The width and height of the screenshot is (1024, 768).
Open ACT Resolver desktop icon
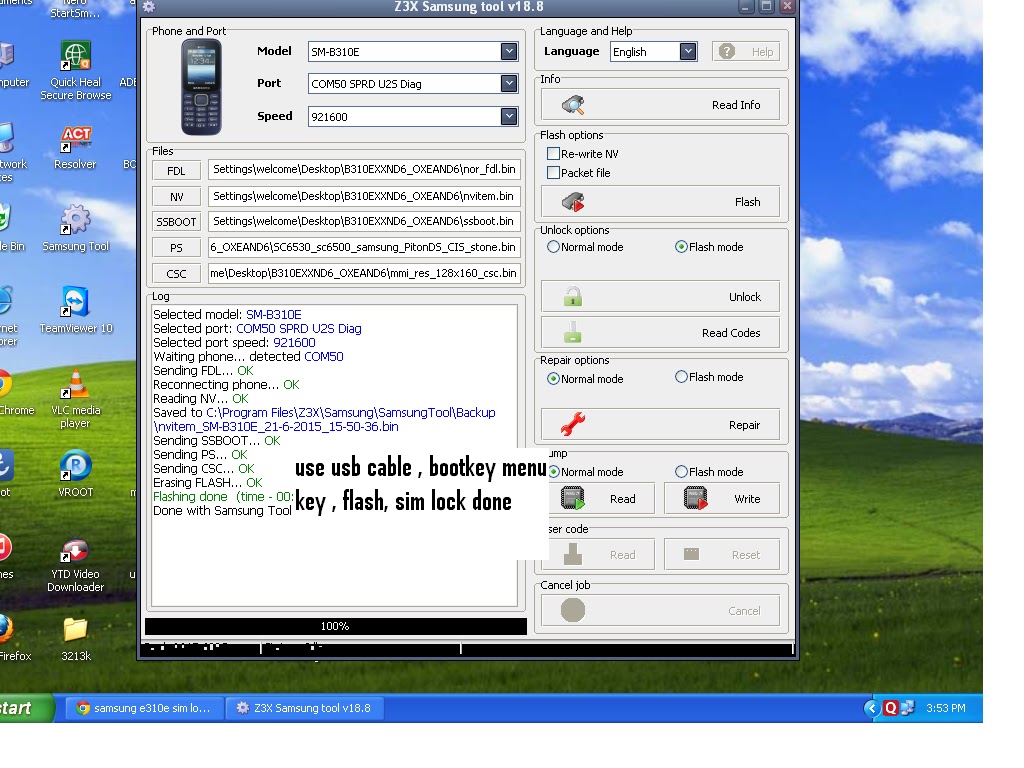coord(76,148)
